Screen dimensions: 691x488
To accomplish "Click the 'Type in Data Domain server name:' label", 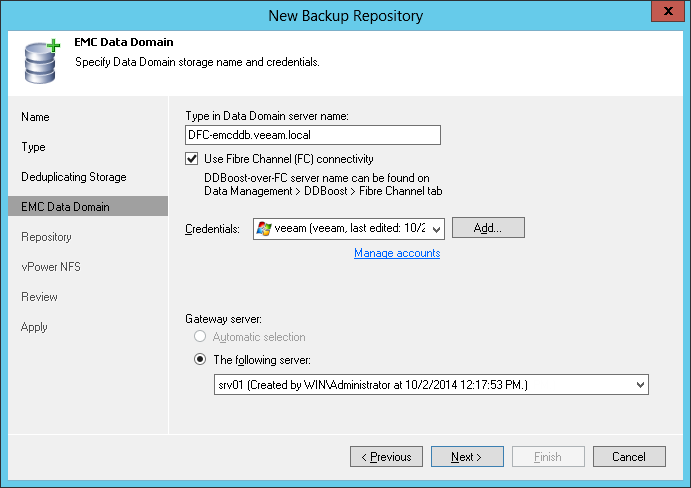I will [x=267, y=116].
